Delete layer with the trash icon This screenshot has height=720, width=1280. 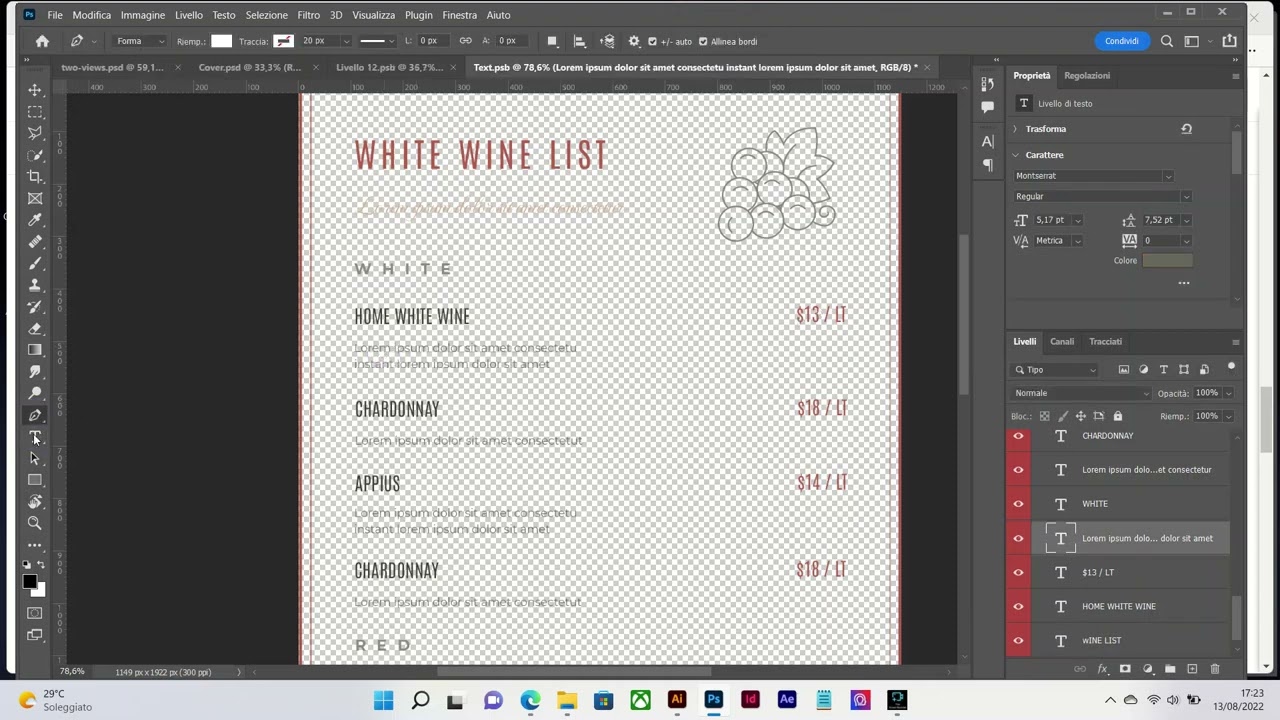[x=1215, y=669]
